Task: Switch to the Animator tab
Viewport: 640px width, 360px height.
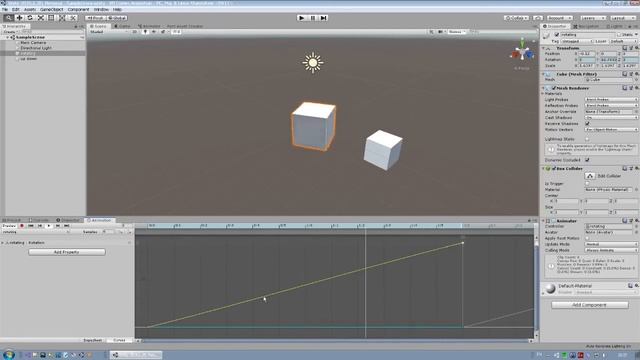Action: (149, 26)
